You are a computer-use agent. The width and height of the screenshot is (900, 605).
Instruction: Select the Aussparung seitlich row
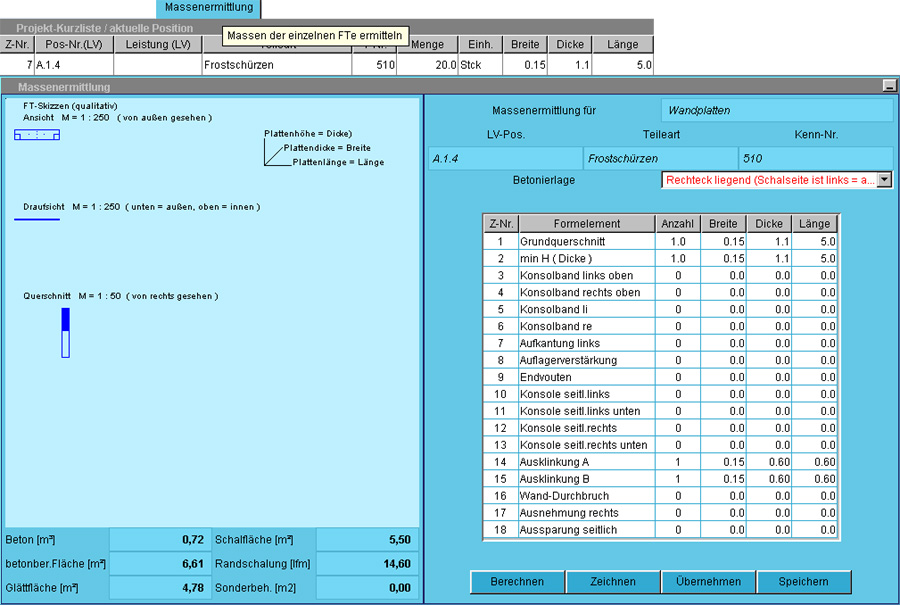[x=661, y=529]
